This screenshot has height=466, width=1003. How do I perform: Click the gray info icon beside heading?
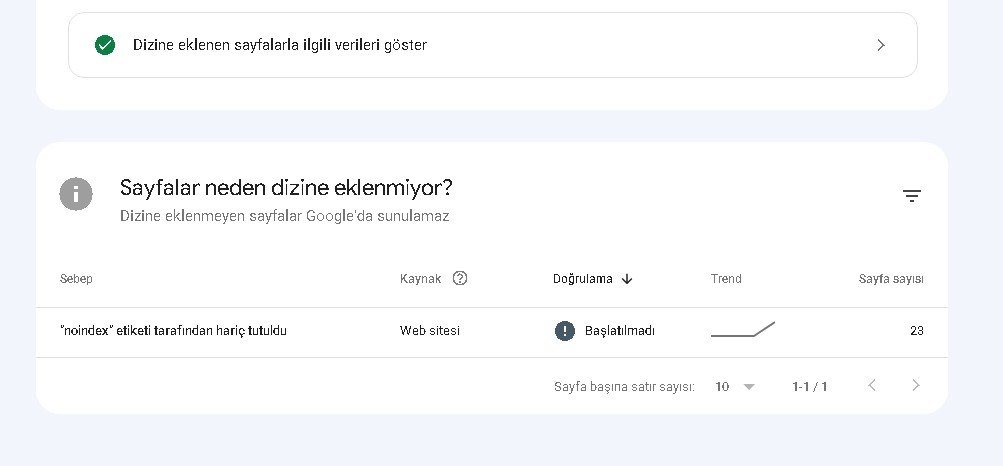pyautogui.click(x=76, y=194)
